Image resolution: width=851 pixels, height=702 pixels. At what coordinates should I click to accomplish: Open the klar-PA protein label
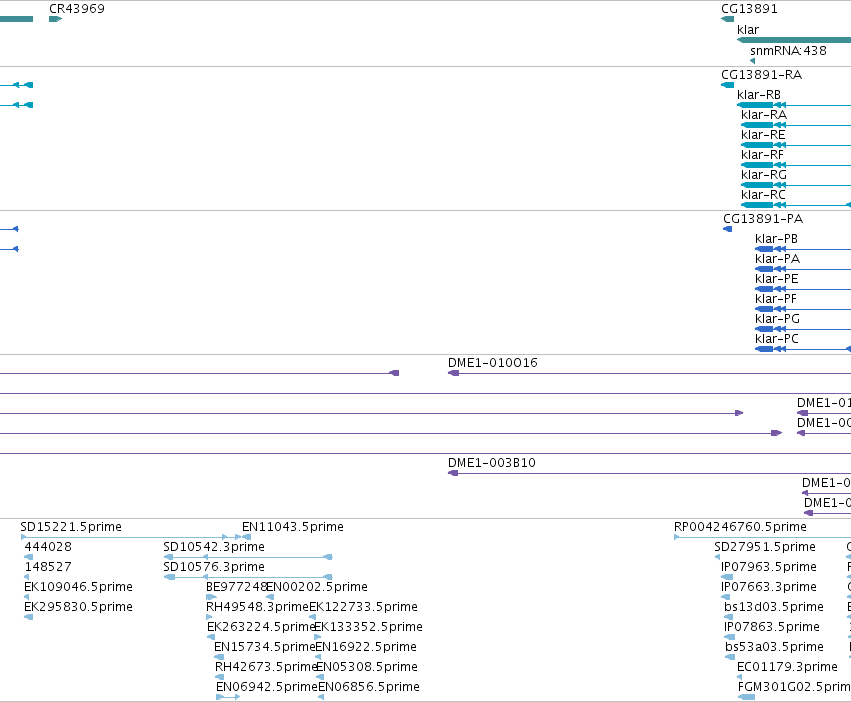(x=777, y=259)
